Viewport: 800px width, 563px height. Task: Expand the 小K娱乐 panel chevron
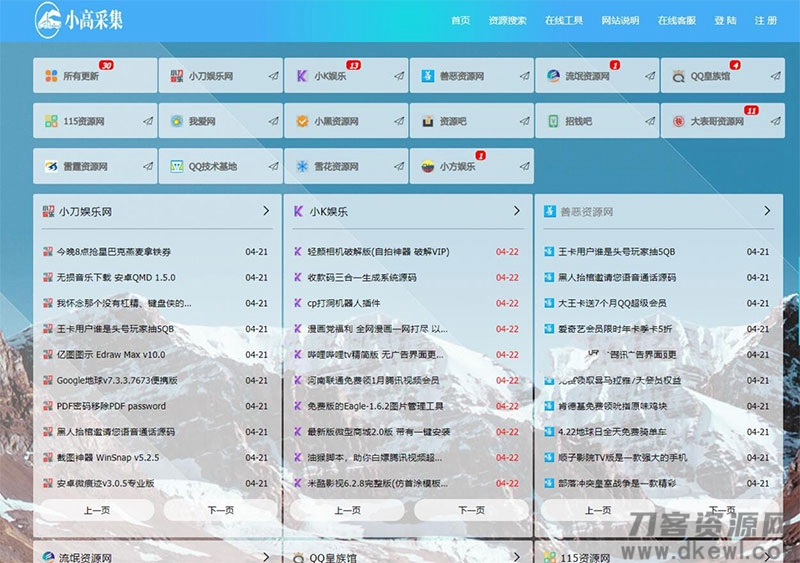(516, 211)
